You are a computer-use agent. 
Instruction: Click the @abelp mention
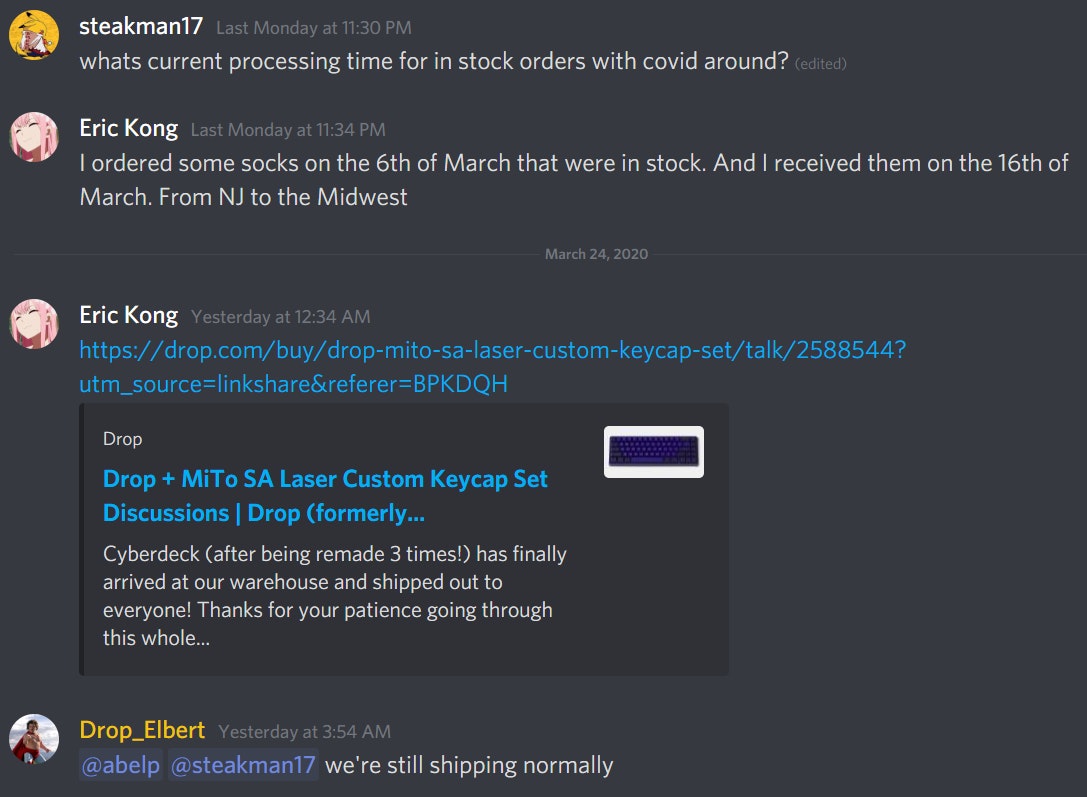coord(120,766)
